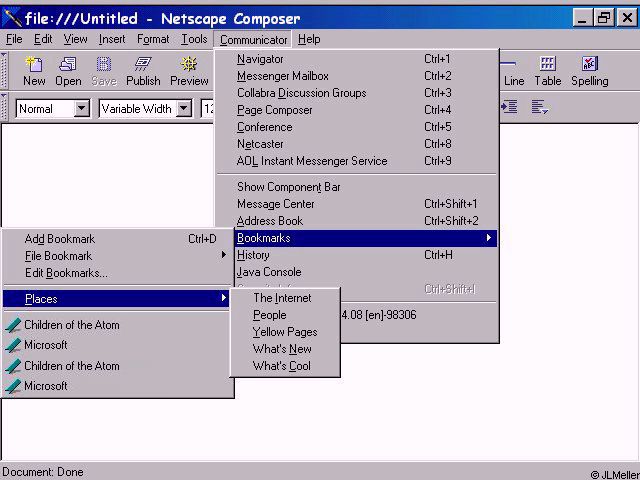Click the formatting toolbar grip handle
640x480 pixels.
tap(4, 107)
